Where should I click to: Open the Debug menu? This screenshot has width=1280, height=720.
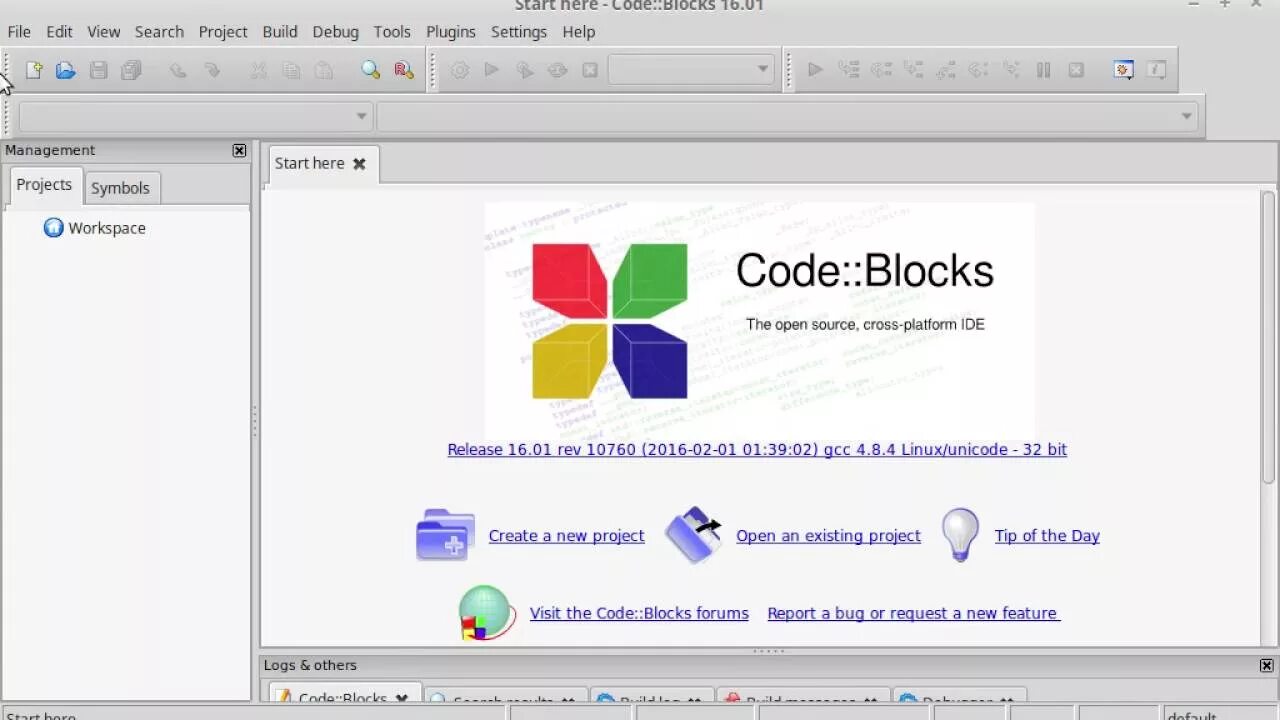click(335, 32)
